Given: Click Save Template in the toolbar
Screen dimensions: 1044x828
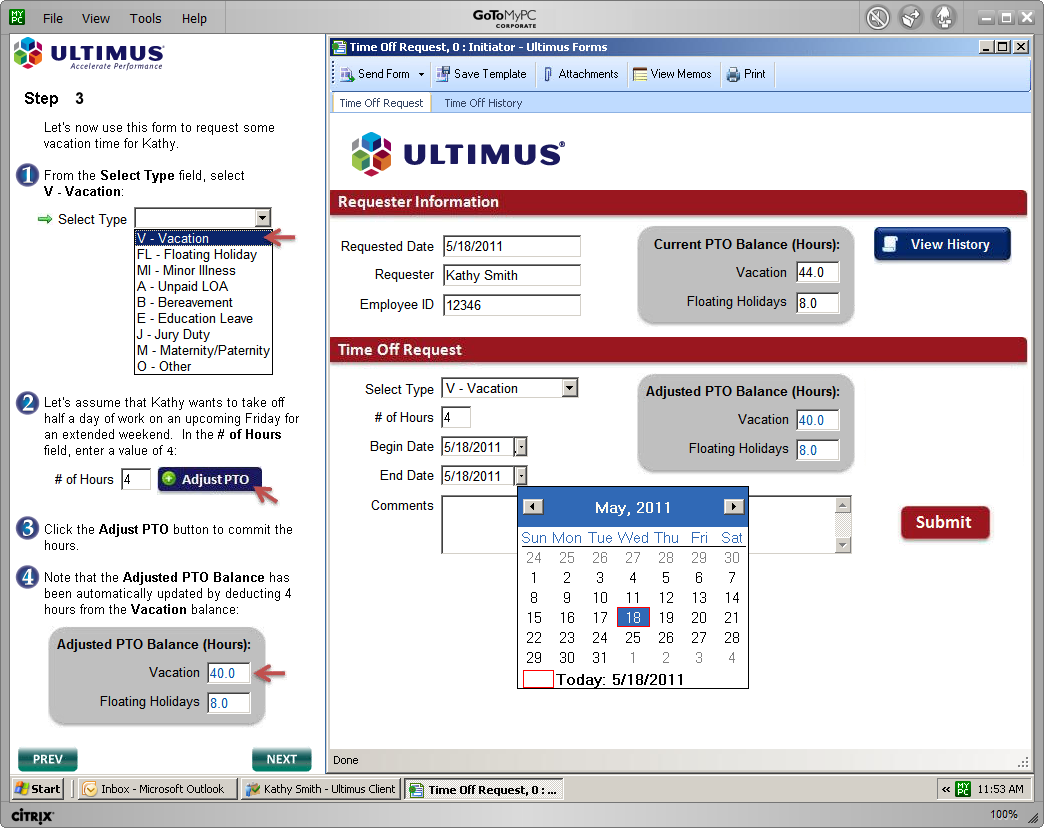Looking at the screenshot, I should point(481,74).
